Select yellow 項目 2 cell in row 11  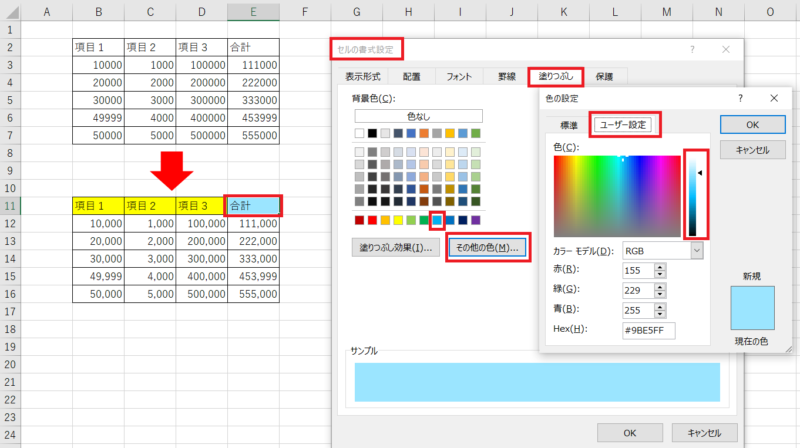pyautogui.click(x=150, y=206)
